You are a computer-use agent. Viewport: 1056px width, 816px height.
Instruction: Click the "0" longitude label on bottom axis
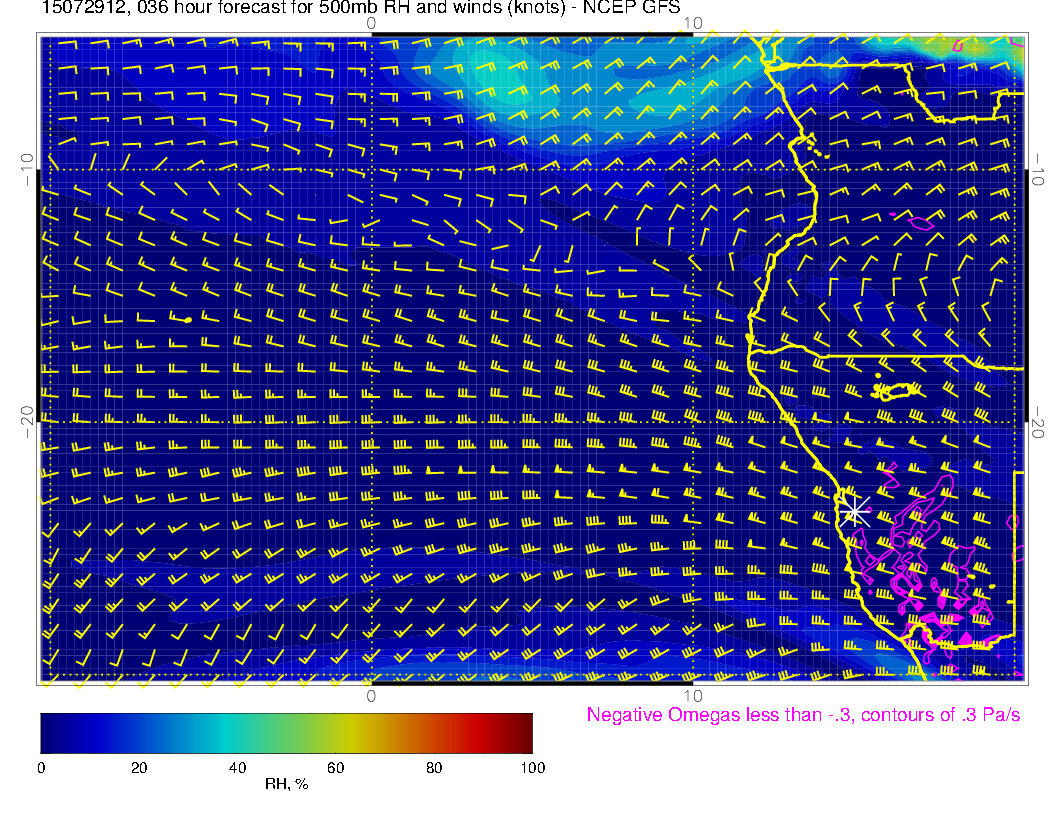371,695
